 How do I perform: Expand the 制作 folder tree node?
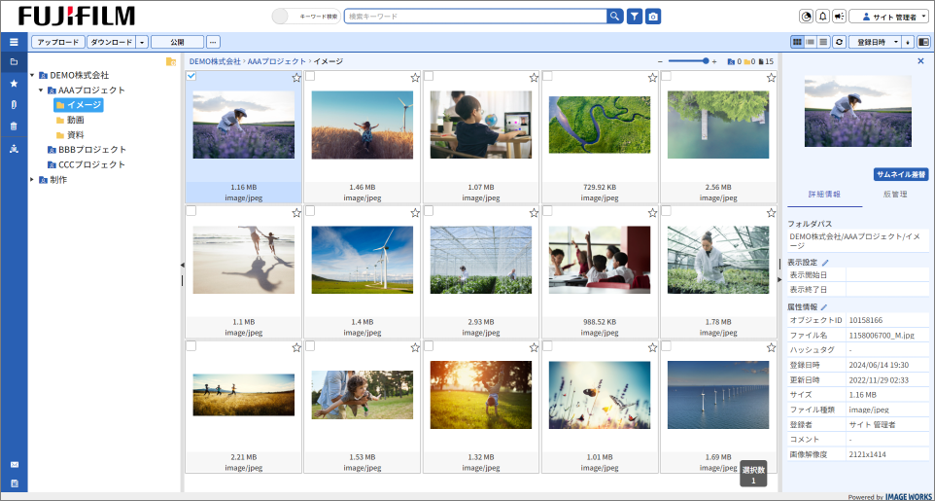click(x=31, y=179)
